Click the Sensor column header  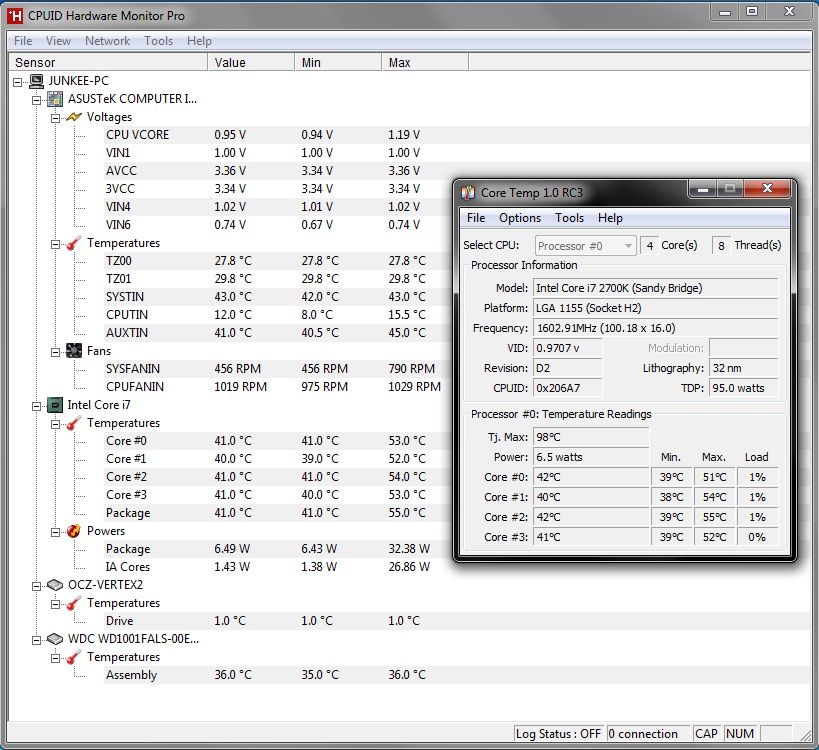pyautogui.click(x=109, y=63)
